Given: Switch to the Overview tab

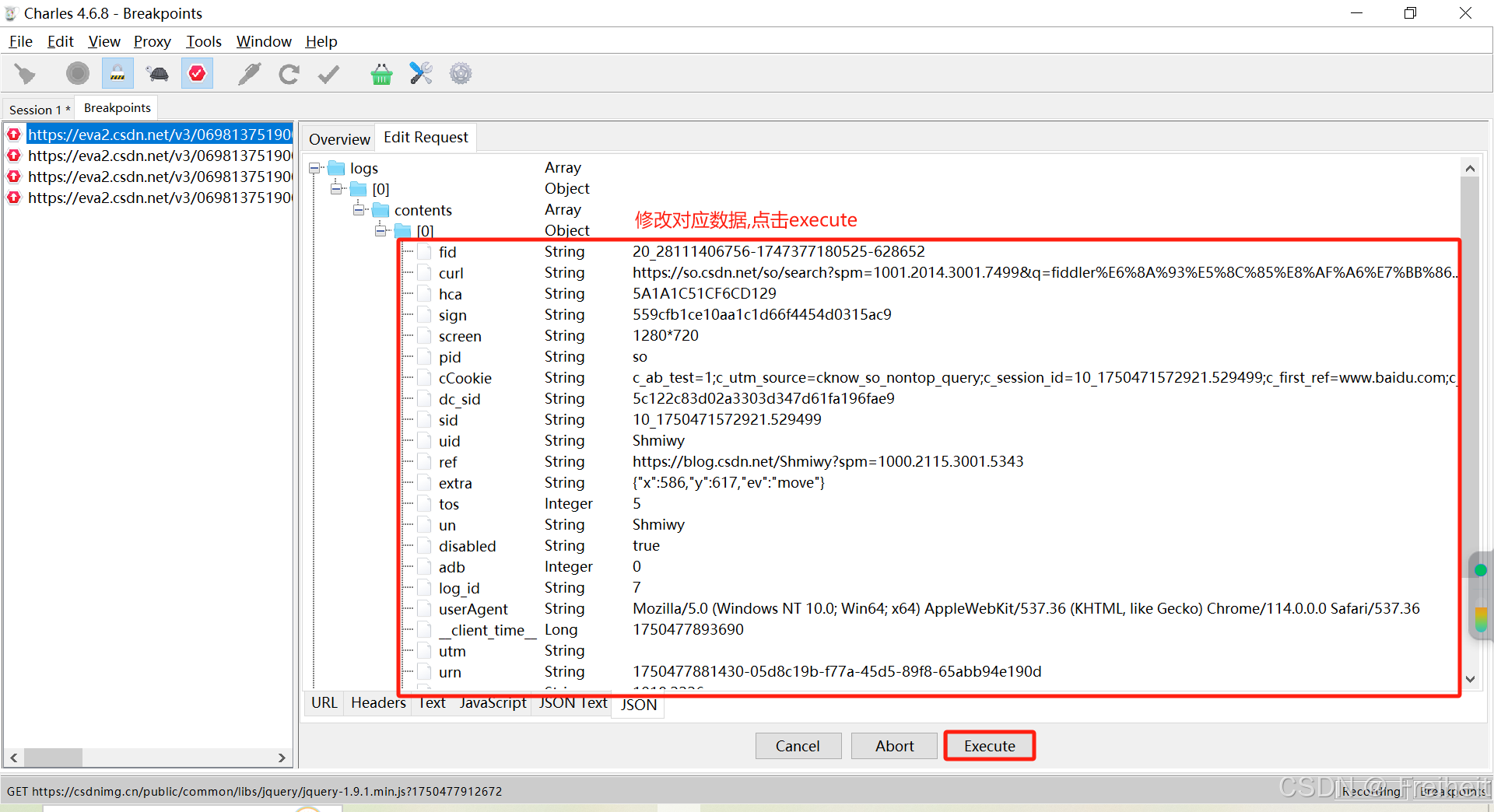Looking at the screenshot, I should tap(339, 139).
